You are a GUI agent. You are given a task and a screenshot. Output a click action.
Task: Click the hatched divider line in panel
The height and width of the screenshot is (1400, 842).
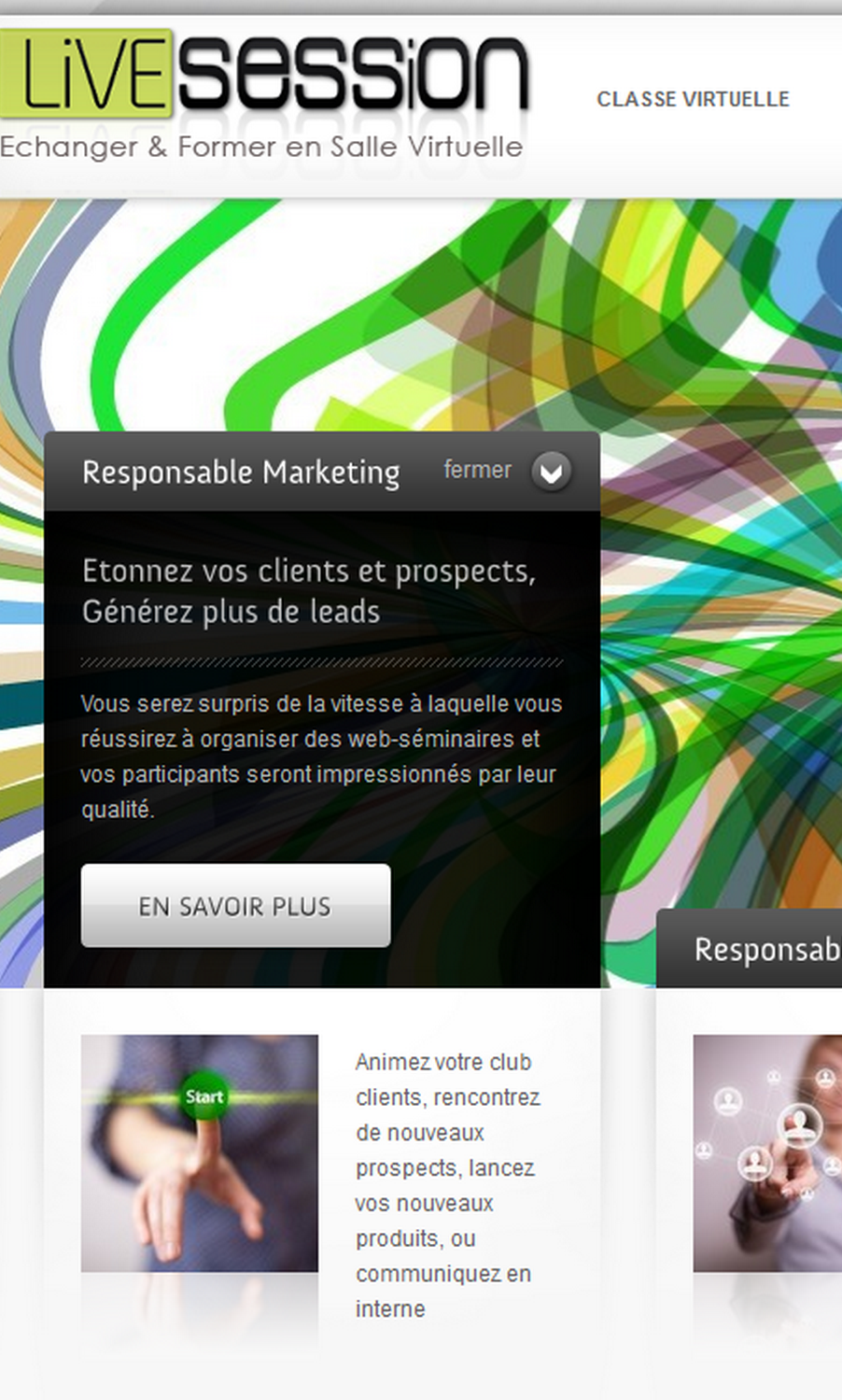[322, 661]
